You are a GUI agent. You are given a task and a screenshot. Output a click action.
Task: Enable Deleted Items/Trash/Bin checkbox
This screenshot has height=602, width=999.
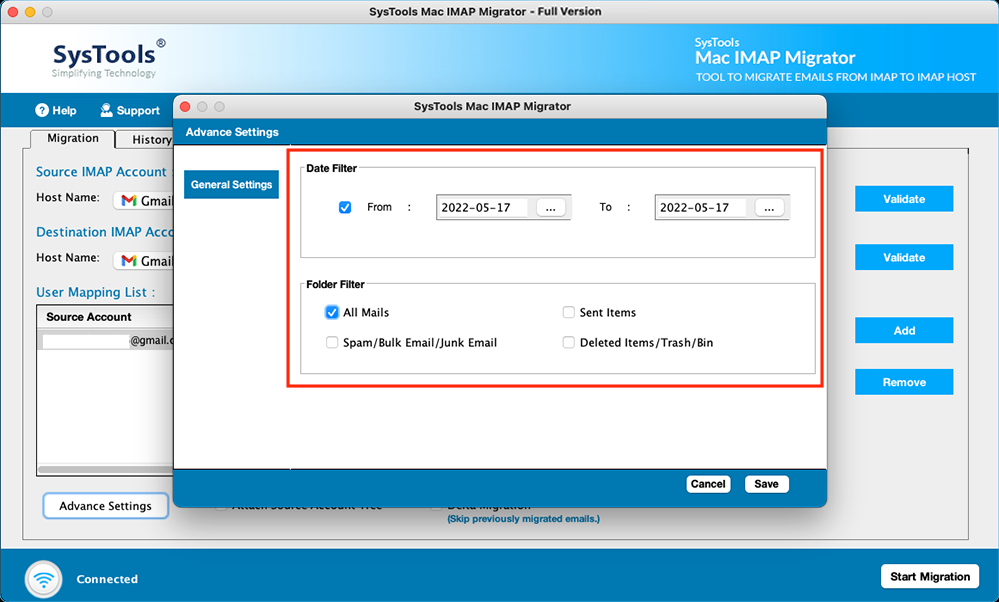568,342
